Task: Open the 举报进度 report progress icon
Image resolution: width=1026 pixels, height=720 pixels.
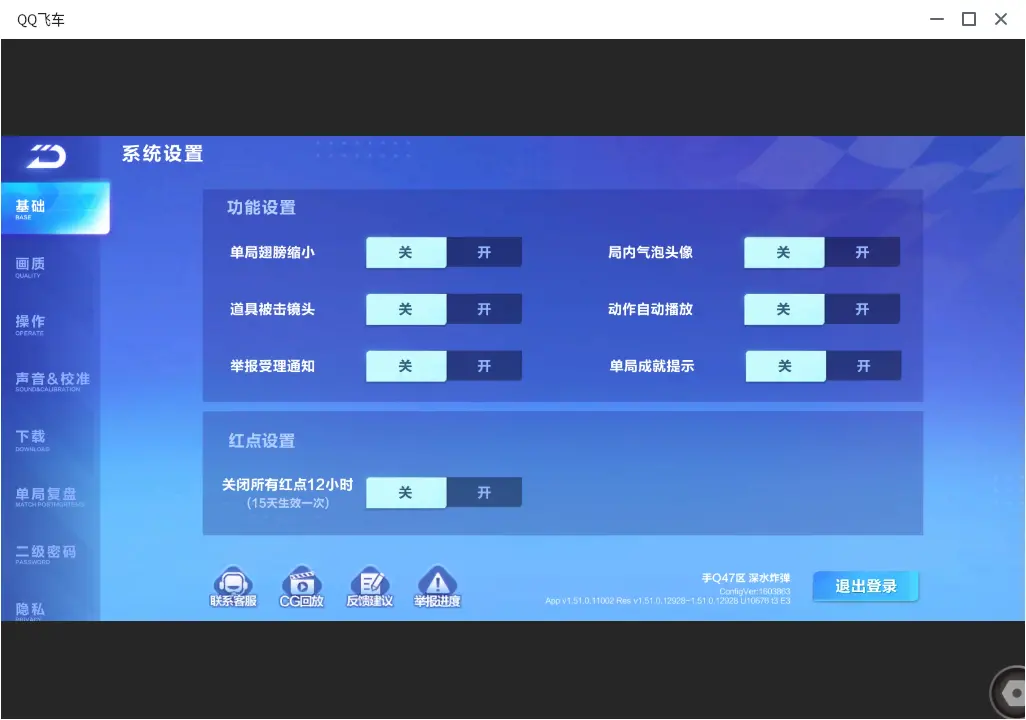Action: (437, 586)
